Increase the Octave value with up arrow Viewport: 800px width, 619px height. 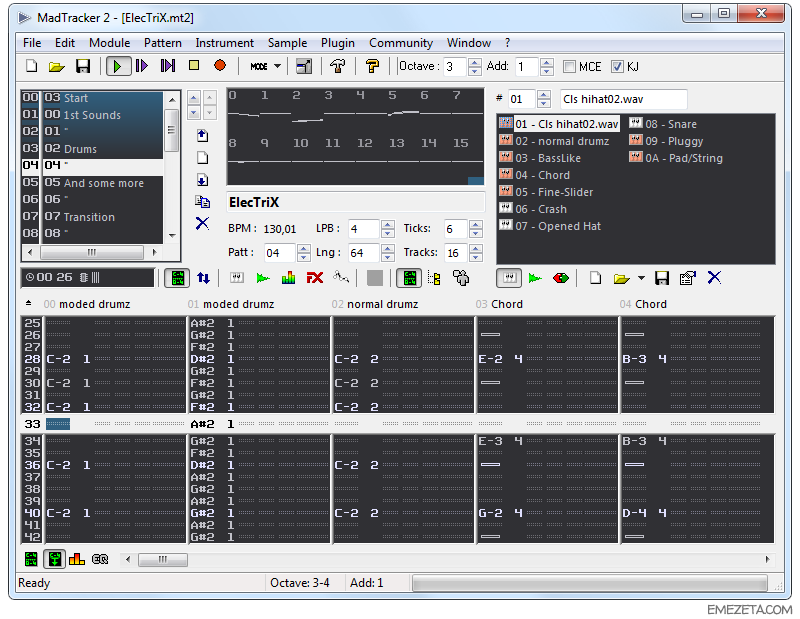click(x=474, y=62)
